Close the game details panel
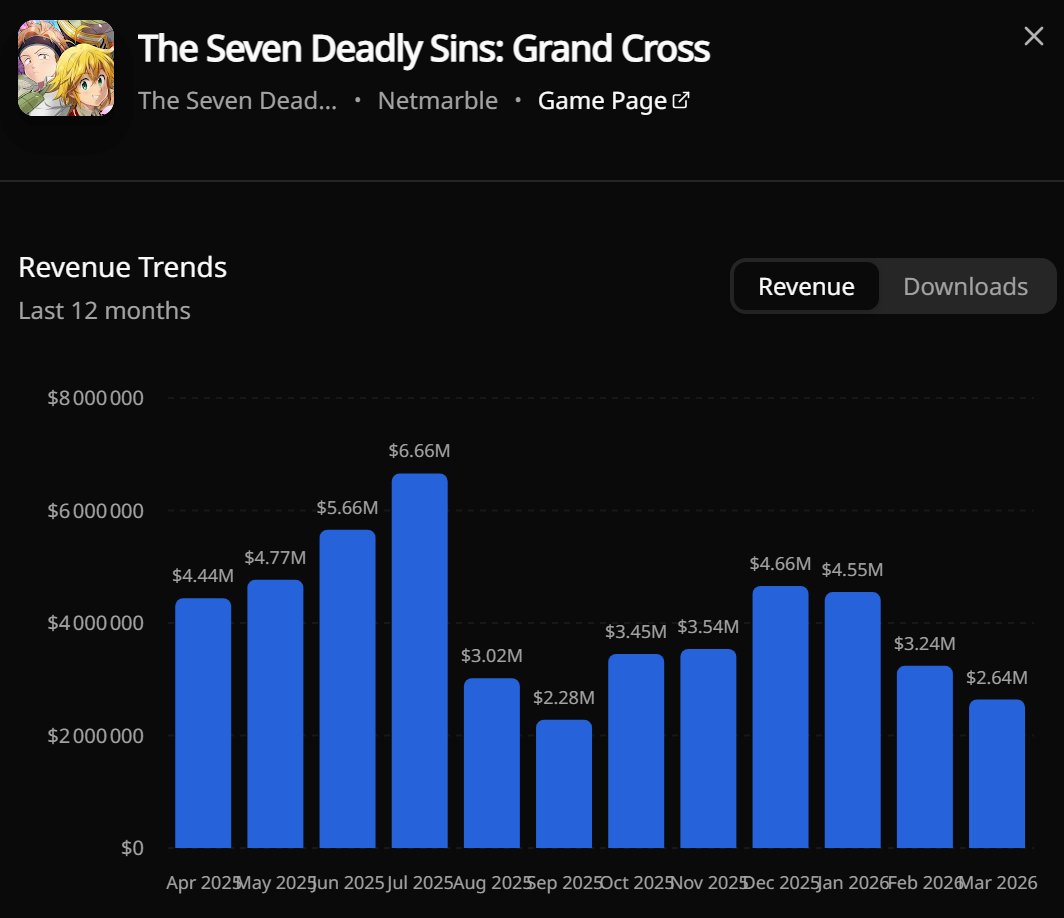1064x918 pixels. (1033, 36)
